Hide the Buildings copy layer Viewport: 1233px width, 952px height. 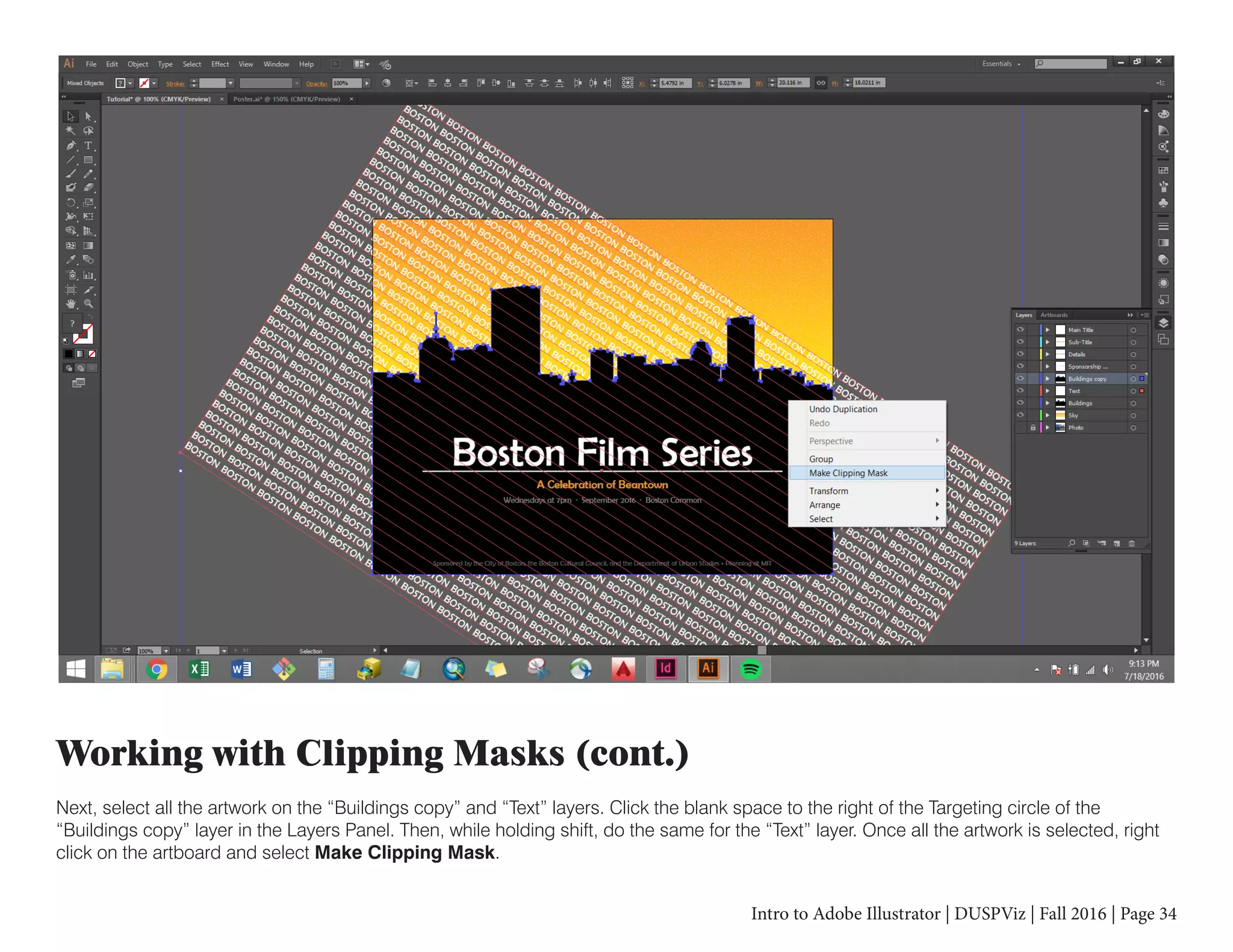(1020, 379)
